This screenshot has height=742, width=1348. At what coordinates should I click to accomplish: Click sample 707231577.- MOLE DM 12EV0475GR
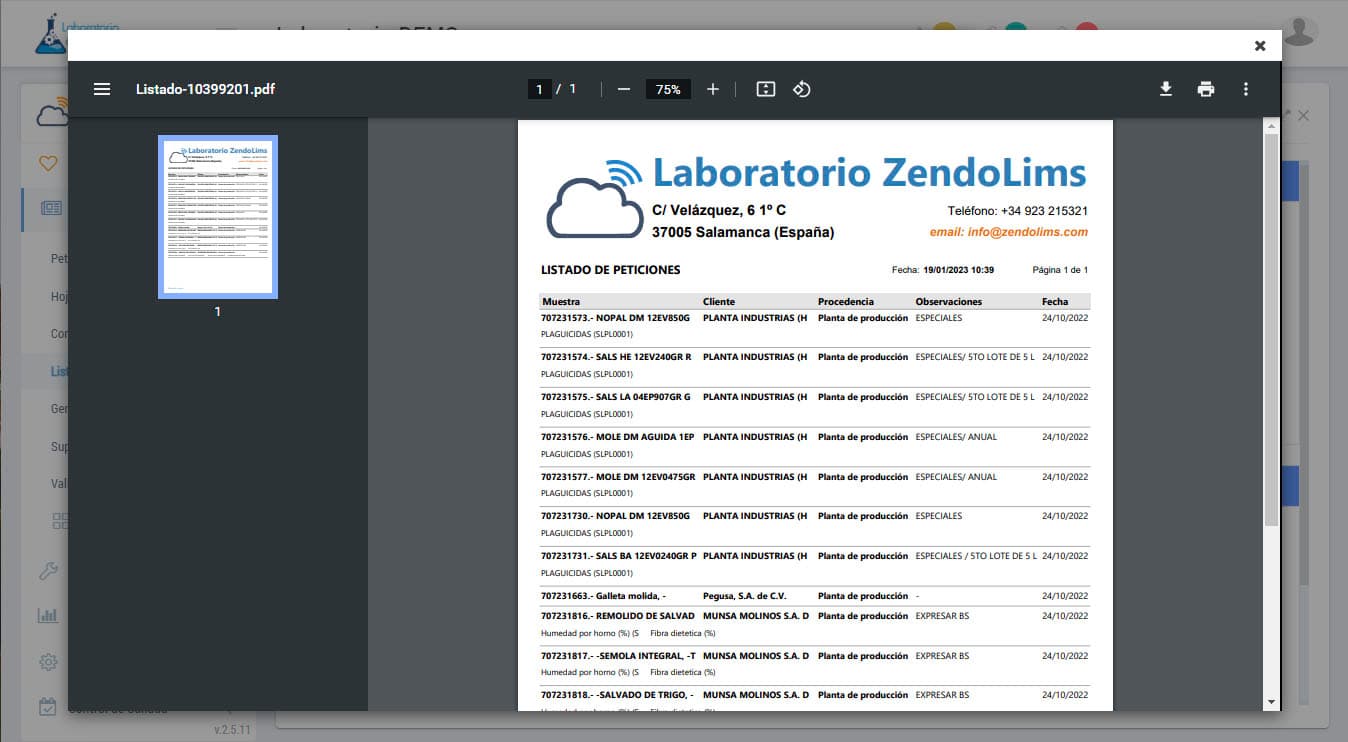click(618, 477)
